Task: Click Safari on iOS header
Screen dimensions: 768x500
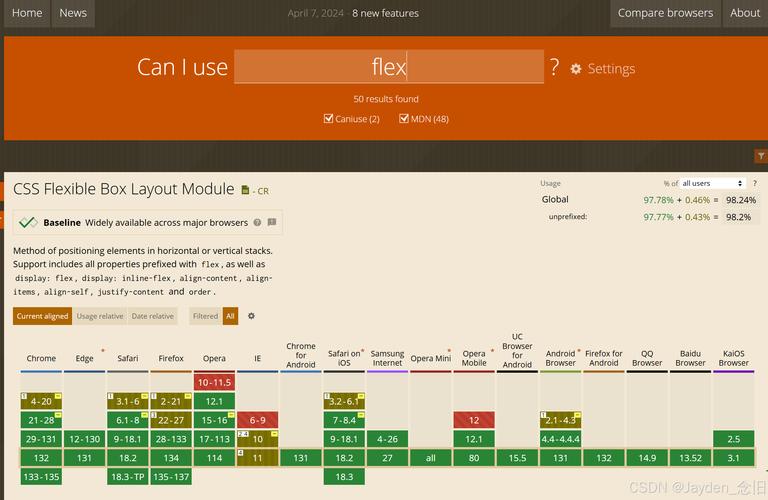Action: [x=344, y=358]
